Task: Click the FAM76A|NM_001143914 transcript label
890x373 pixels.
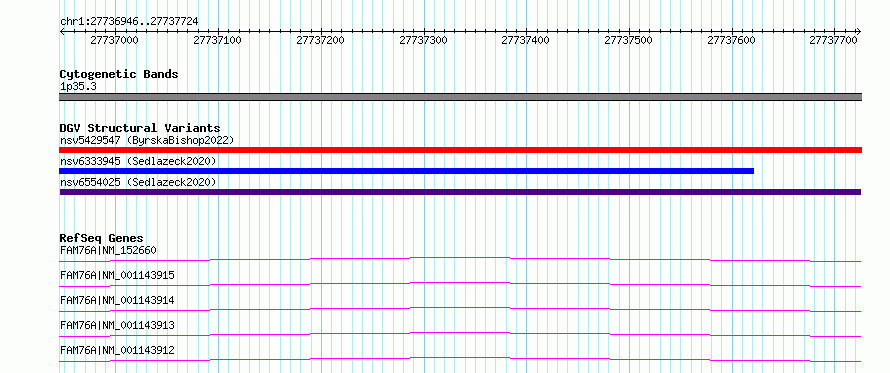Action: (x=117, y=300)
